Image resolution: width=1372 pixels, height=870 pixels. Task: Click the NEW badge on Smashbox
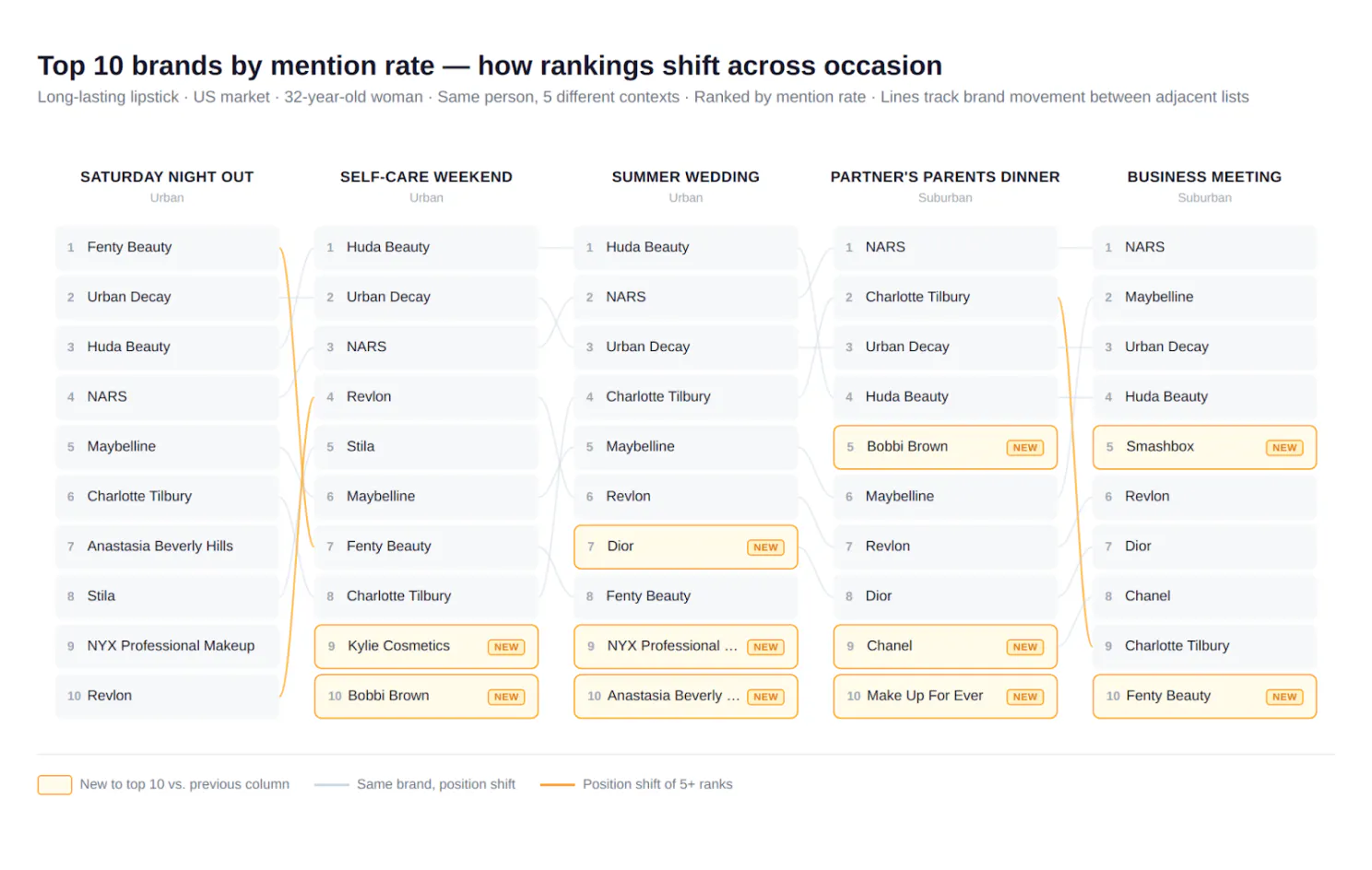[1283, 448]
